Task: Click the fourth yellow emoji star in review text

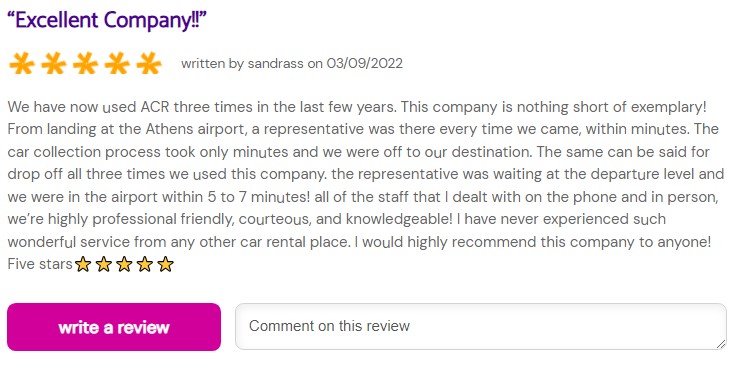Action: [145, 264]
